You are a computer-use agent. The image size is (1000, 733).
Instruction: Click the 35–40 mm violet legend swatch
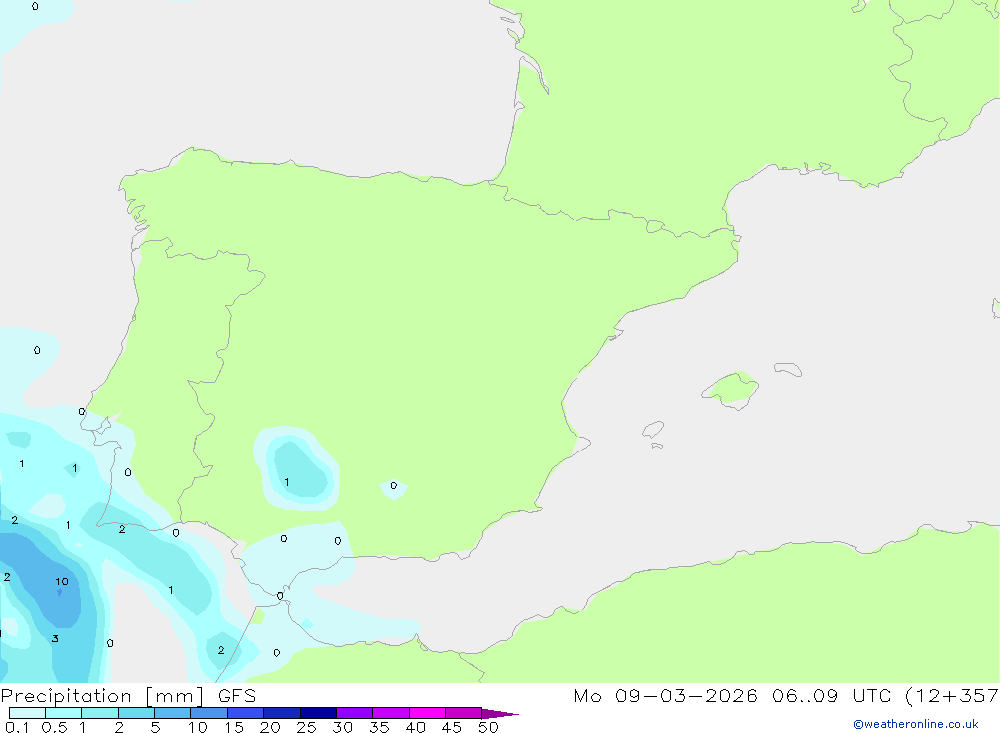[x=391, y=713]
